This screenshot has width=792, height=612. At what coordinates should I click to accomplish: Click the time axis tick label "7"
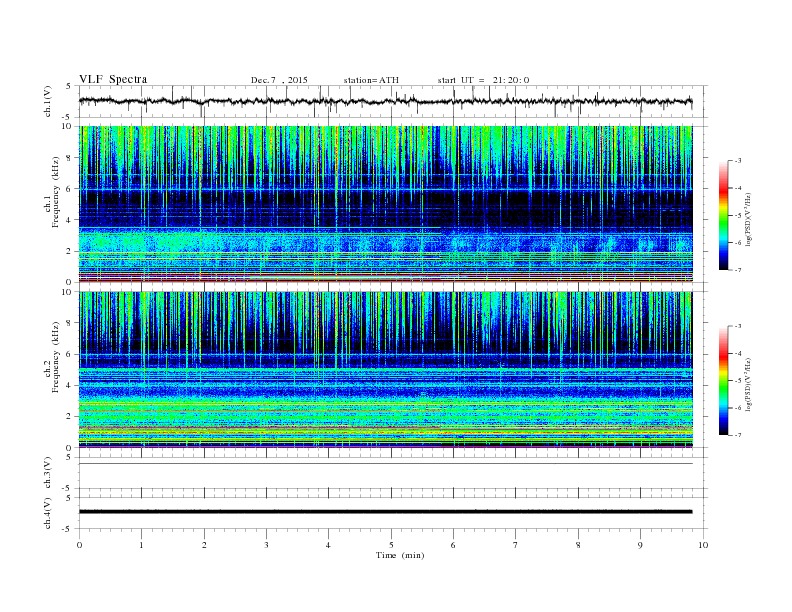tap(516, 545)
